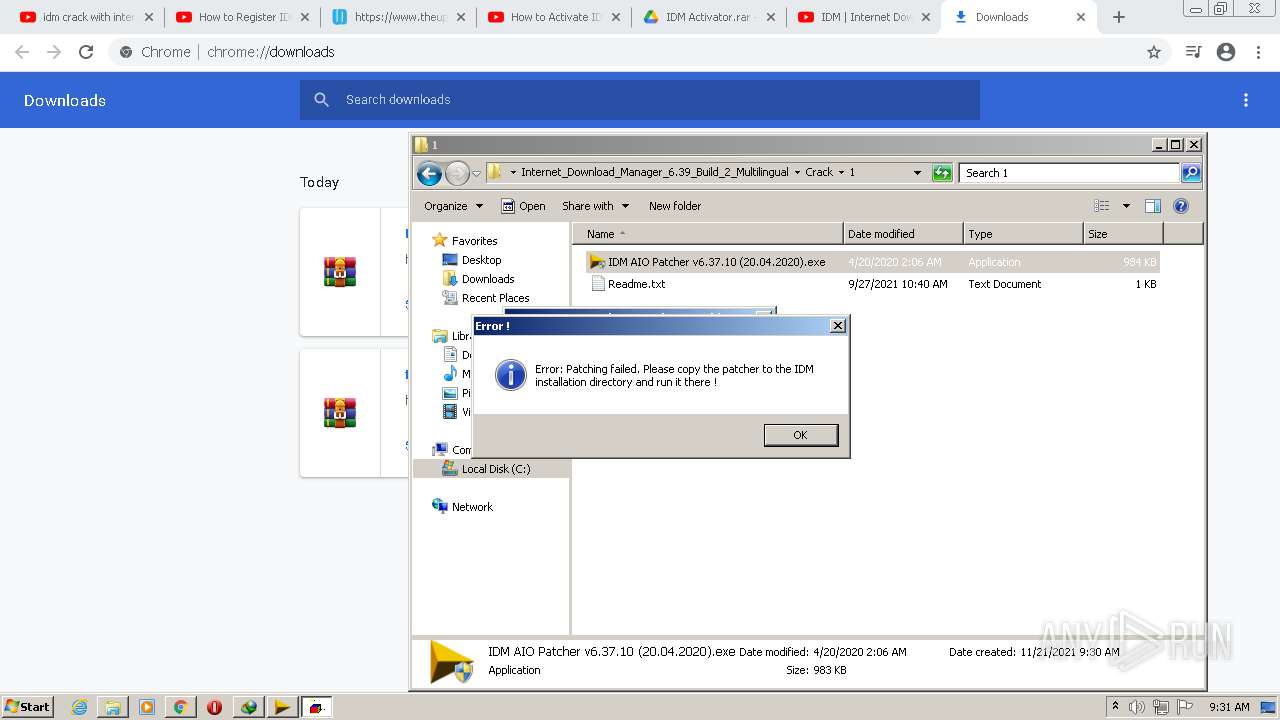Screen dimensions: 1280x720
Task: Click the blue info icon in Error dialog
Action: pyautogui.click(x=511, y=375)
